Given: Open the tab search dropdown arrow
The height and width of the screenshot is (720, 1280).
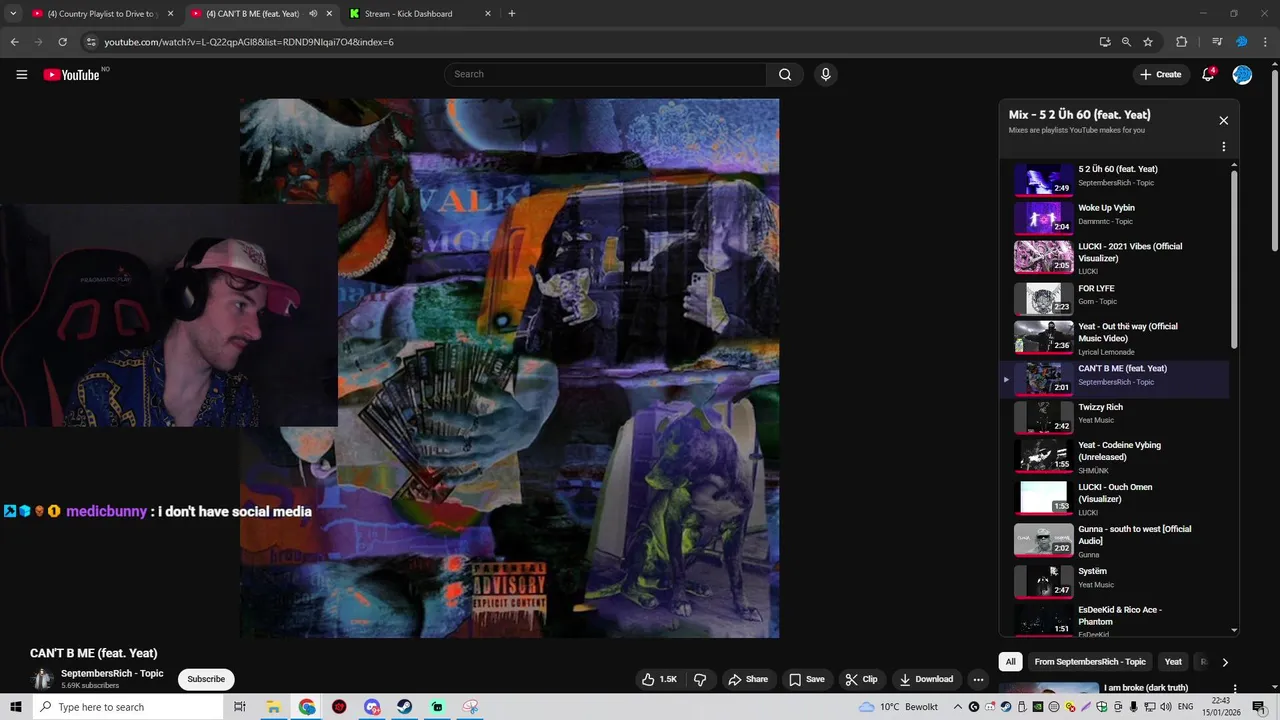Looking at the screenshot, I should (x=13, y=14).
